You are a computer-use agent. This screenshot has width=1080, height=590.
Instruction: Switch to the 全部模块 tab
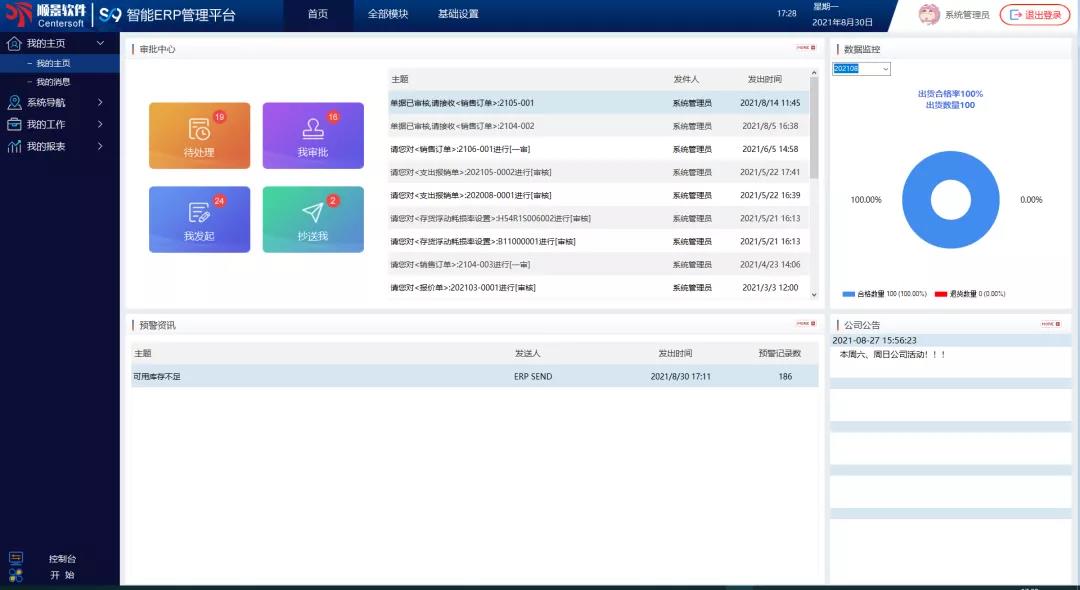coord(388,14)
